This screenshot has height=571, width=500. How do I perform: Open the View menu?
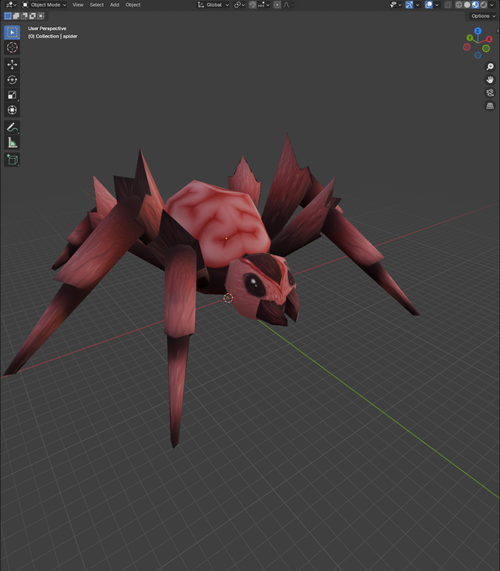point(78,5)
